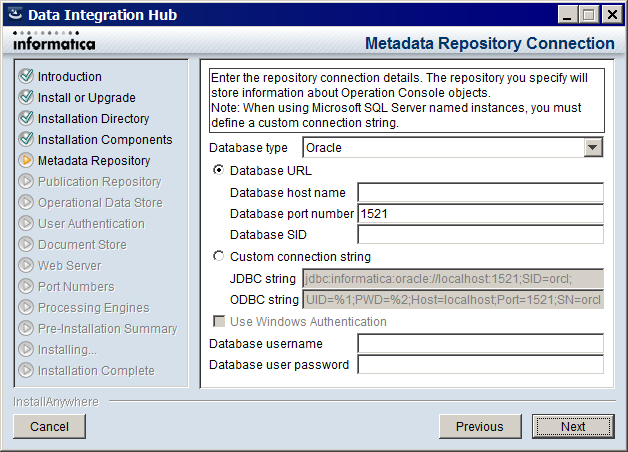This screenshot has height=452, width=628.
Task: Open the Database type dropdown arrow
Action: tap(593, 147)
